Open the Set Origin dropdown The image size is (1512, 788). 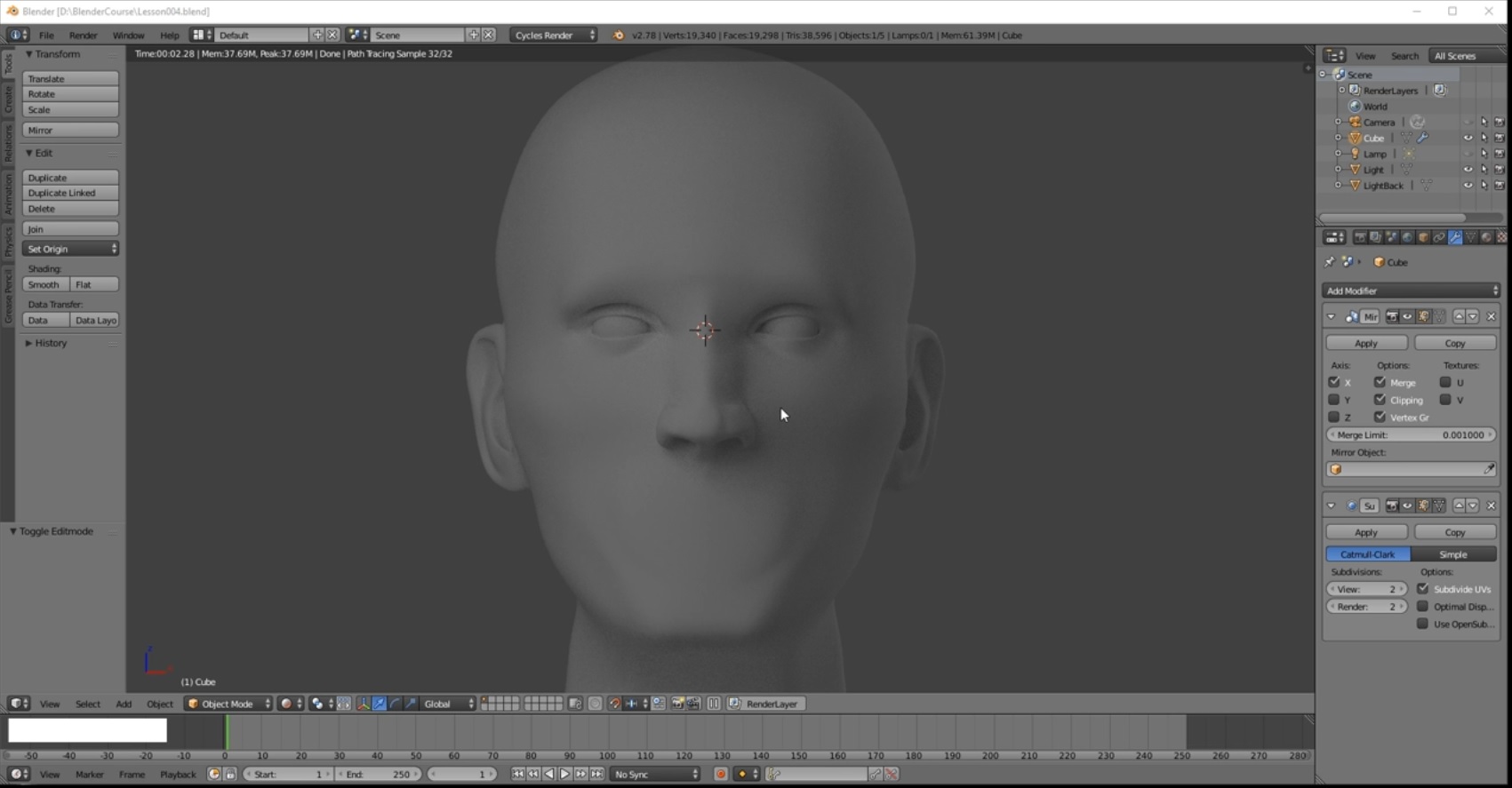tap(70, 249)
